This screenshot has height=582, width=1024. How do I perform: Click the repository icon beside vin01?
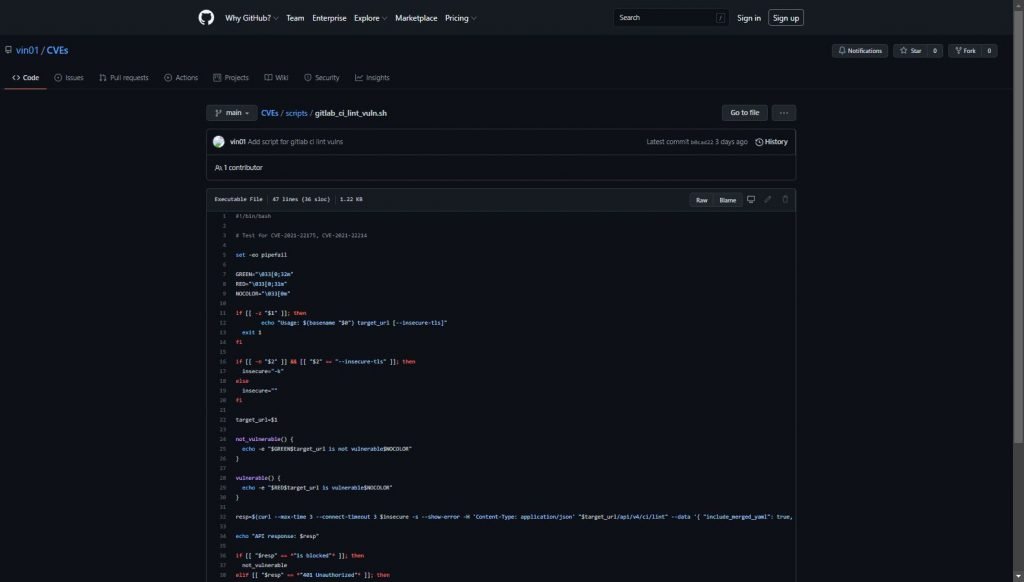(x=8, y=50)
